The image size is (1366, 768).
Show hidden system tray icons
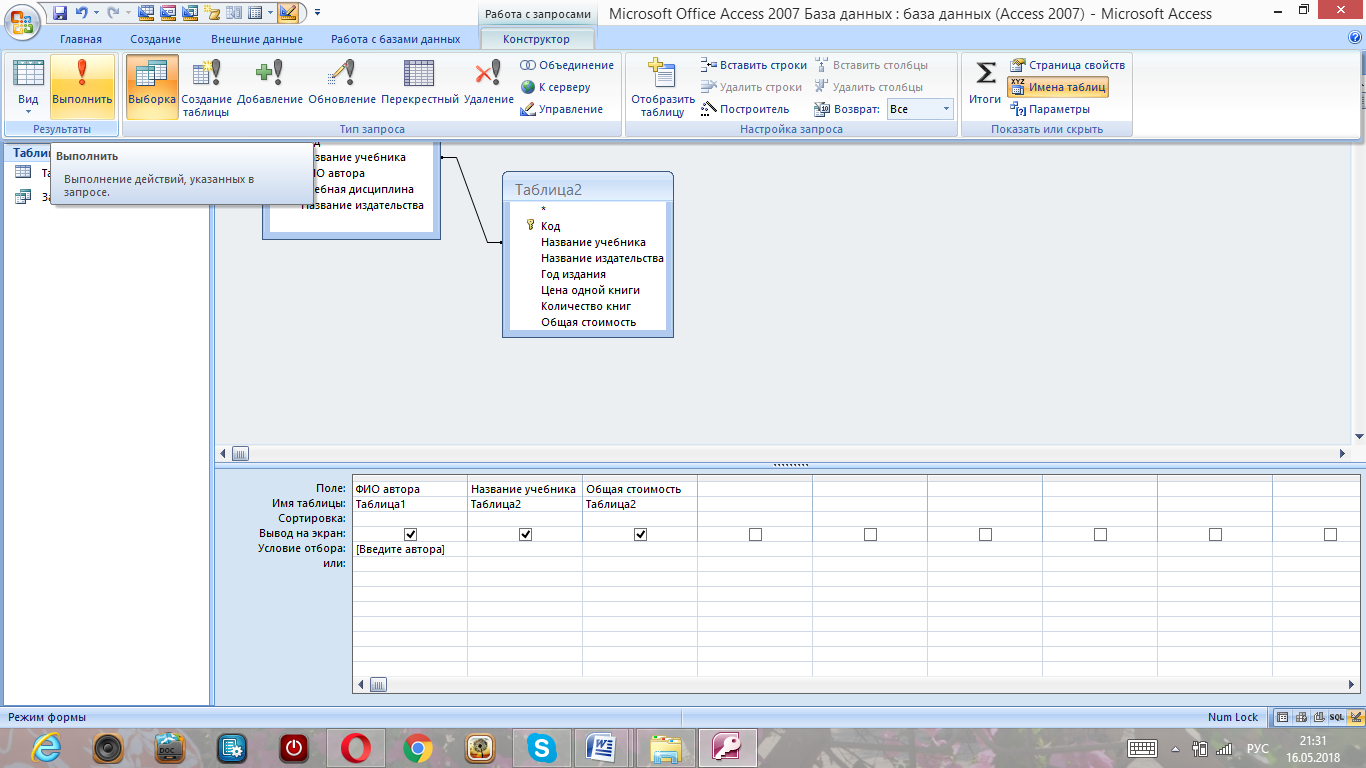pos(1176,748)
